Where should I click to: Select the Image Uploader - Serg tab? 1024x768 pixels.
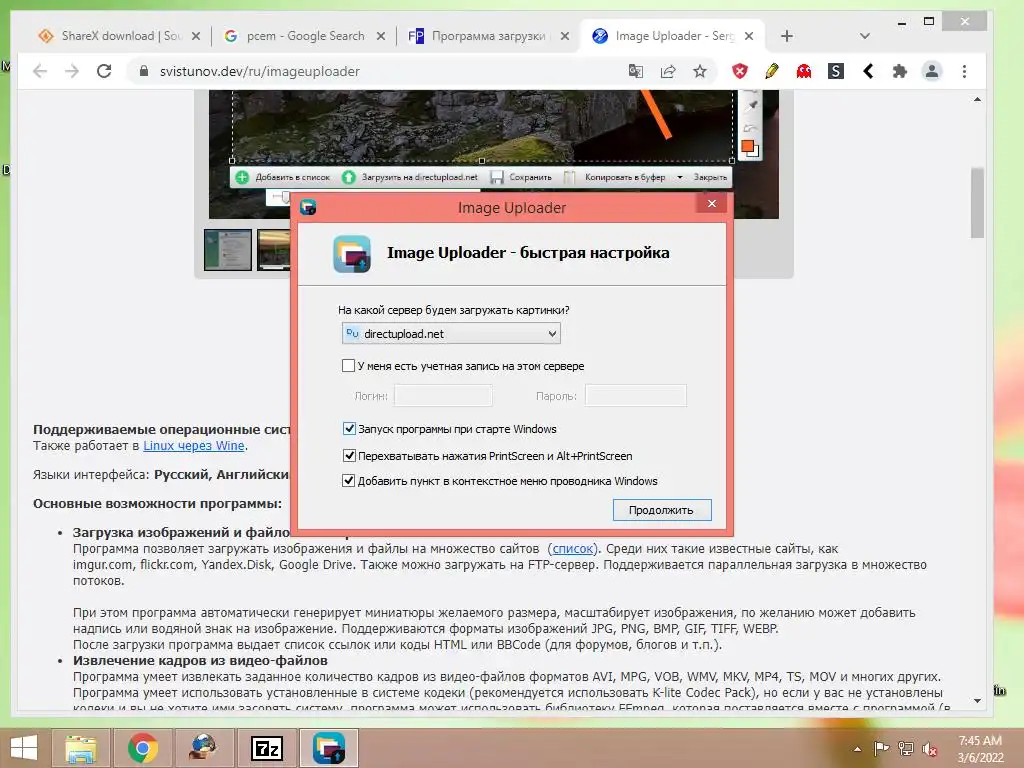673,36
